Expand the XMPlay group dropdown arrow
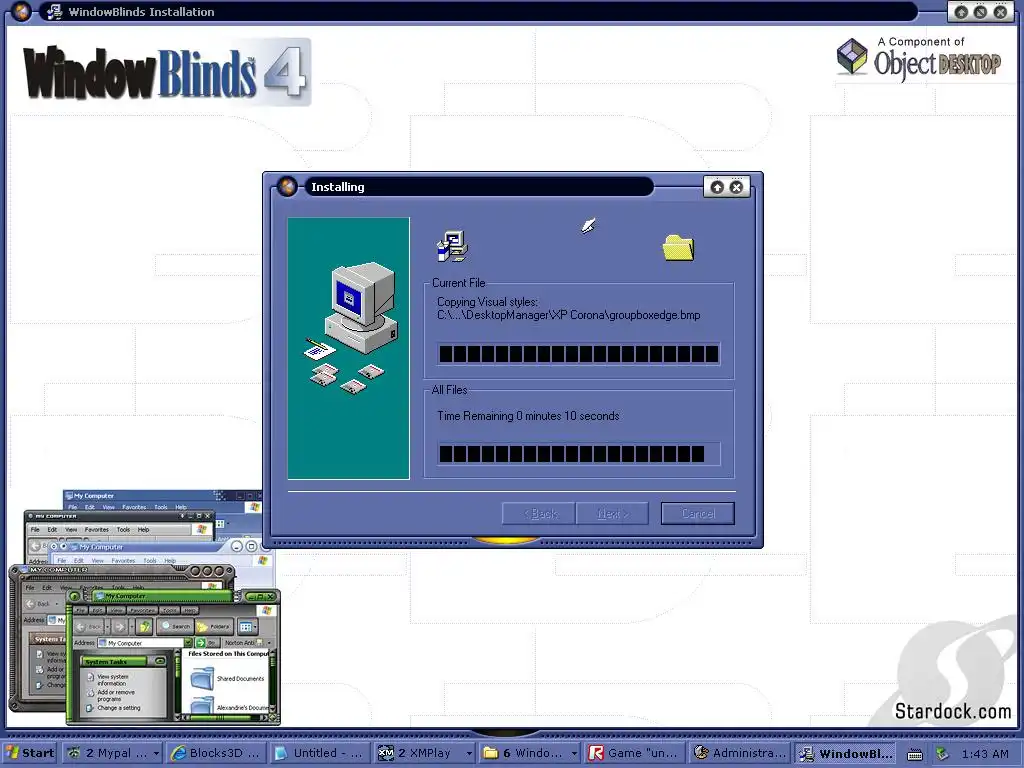 [x=469, y=753]
